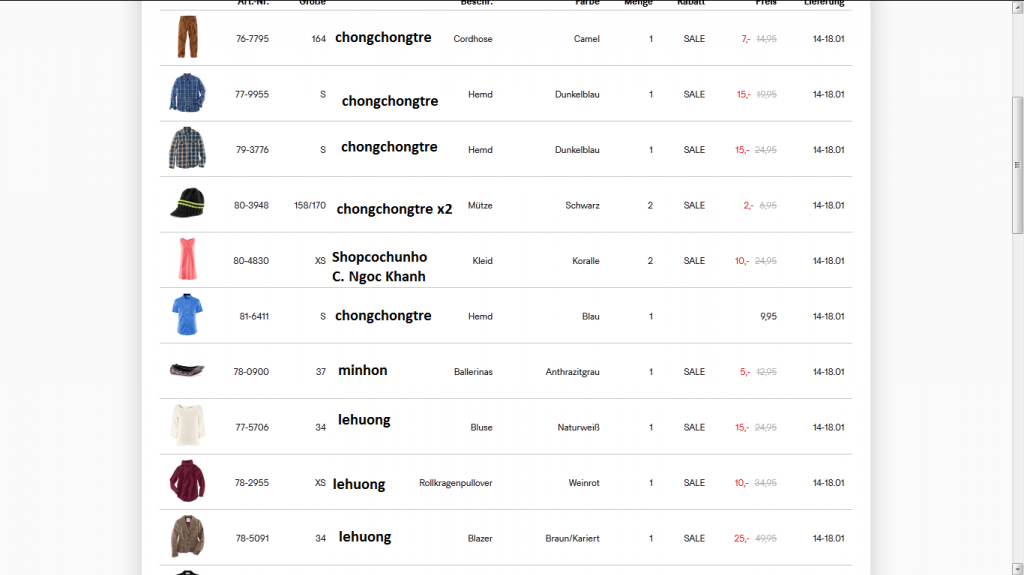The height and width of the screenshot is (575, 1024).
Task: Click the red 25,- price for the Blazer
Action: coord(741,538)
